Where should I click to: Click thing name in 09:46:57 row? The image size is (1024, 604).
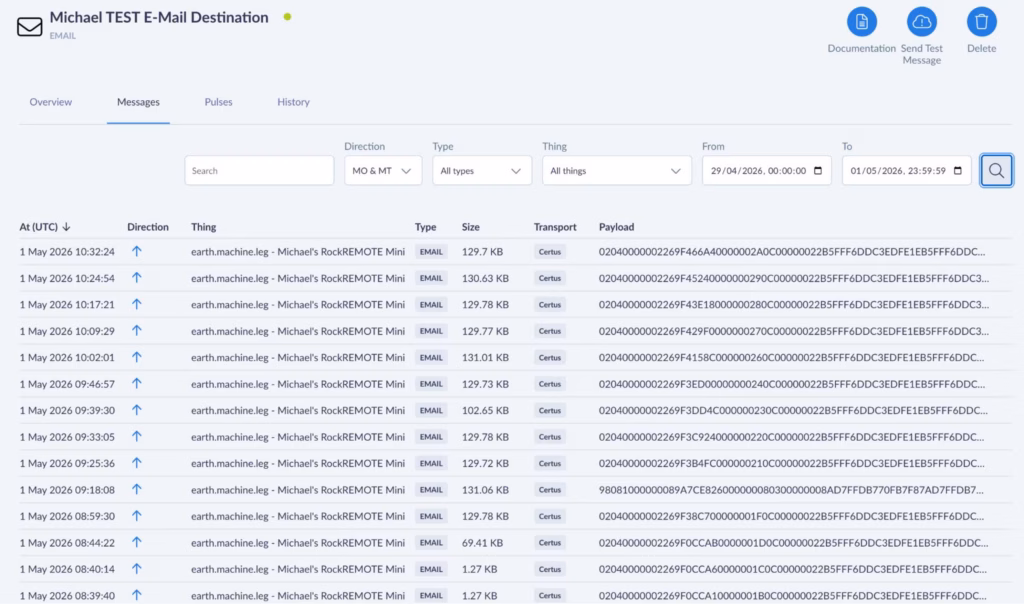tap(298, 384)
